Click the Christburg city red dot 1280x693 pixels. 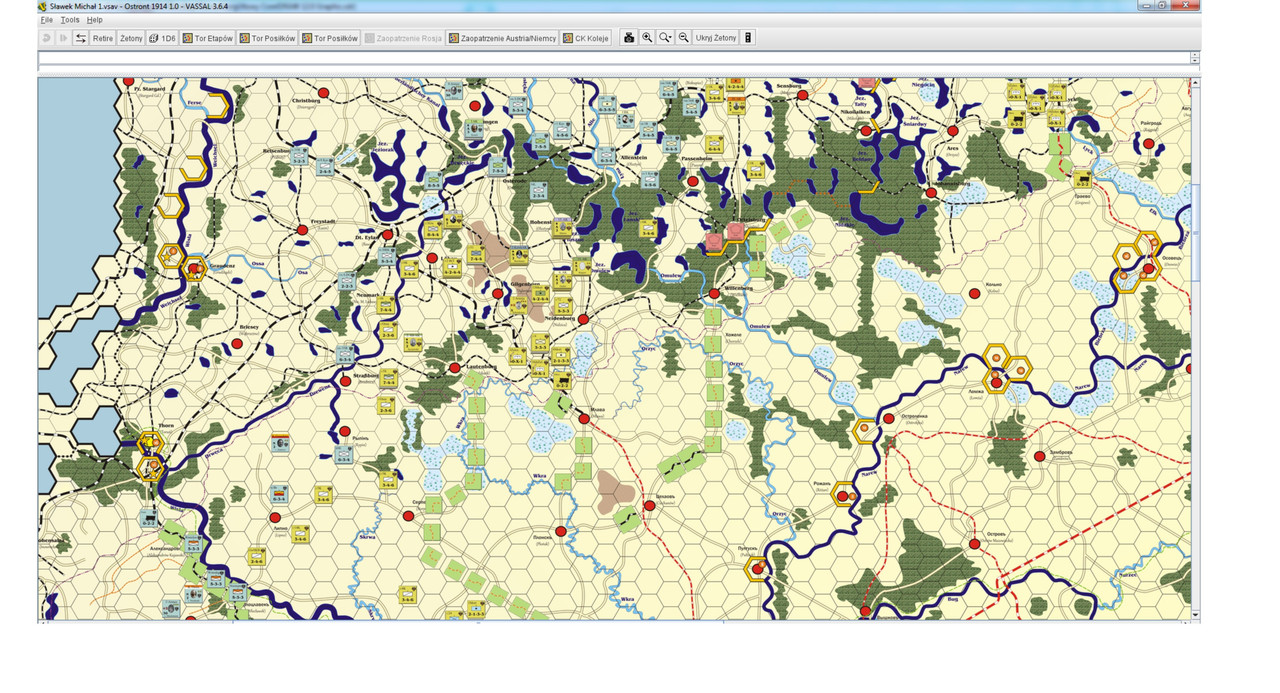tap(323, 93)
